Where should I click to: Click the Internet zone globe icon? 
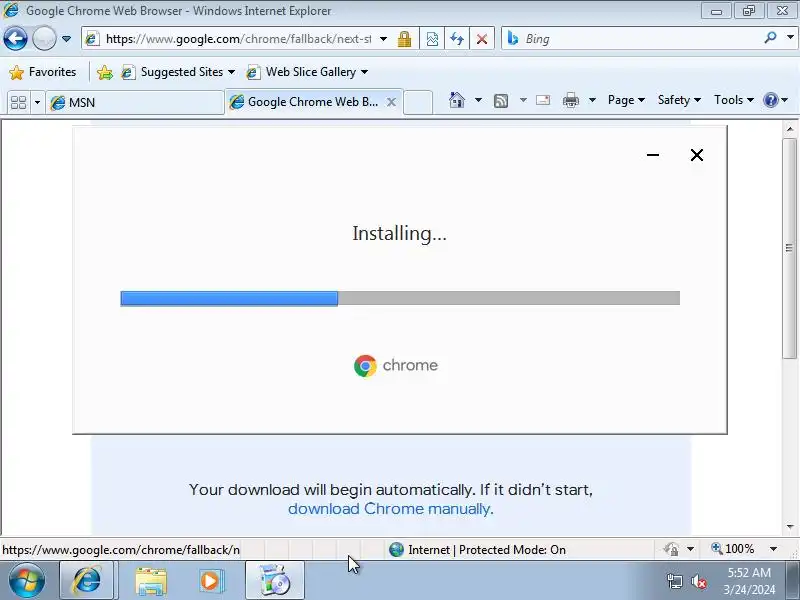pos(396,549)
